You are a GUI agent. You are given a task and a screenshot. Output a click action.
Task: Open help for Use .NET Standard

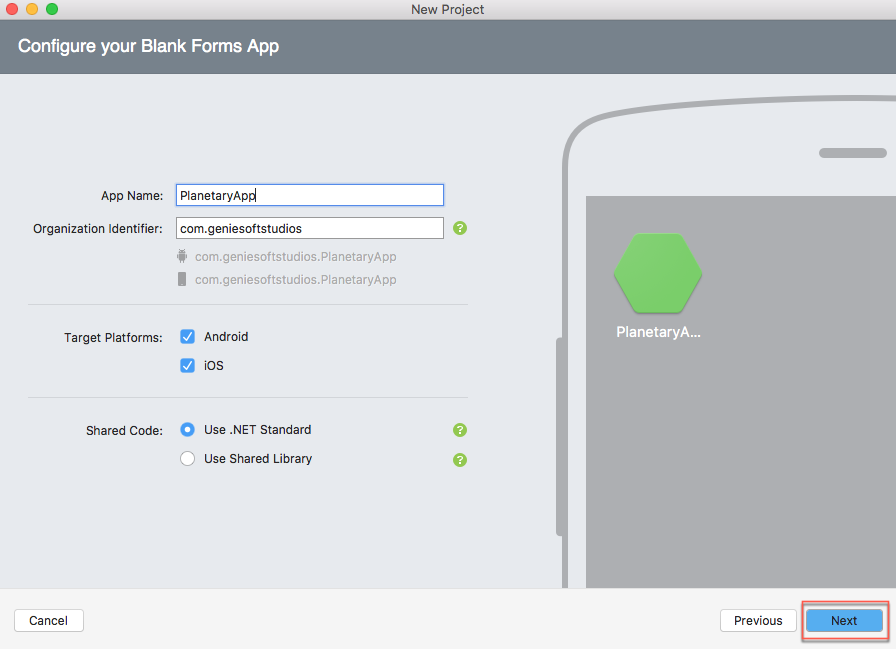tap(460, 430)
